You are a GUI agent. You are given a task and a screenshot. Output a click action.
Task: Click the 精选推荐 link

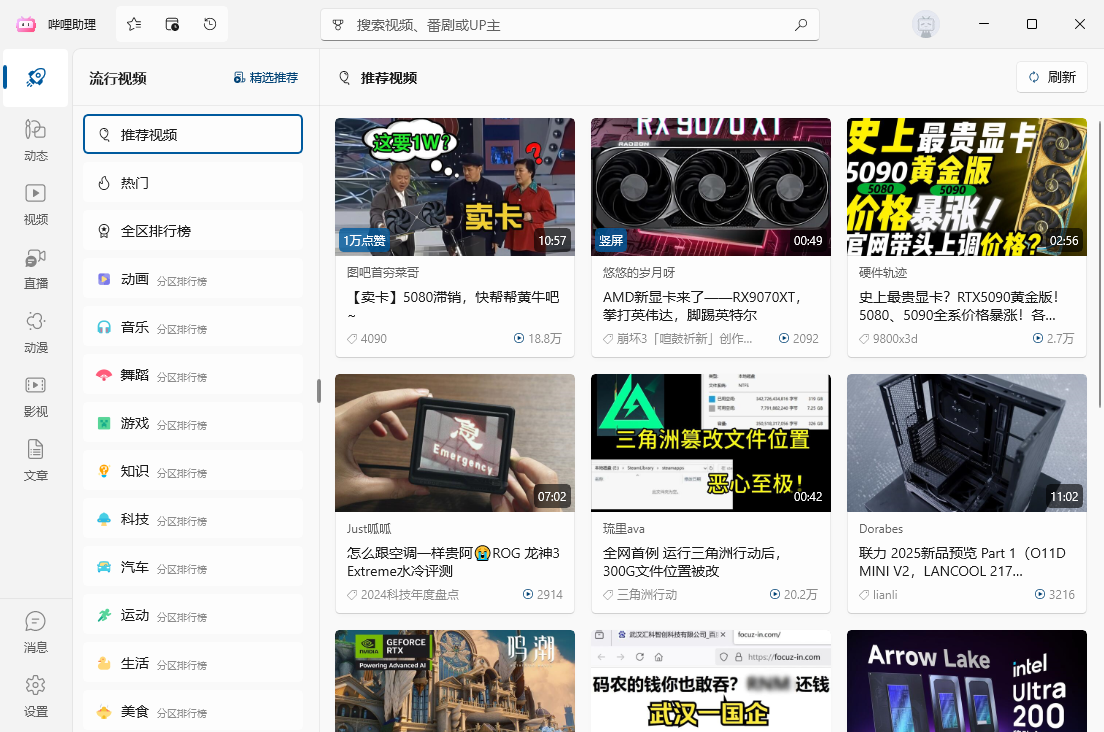[265, 77]
